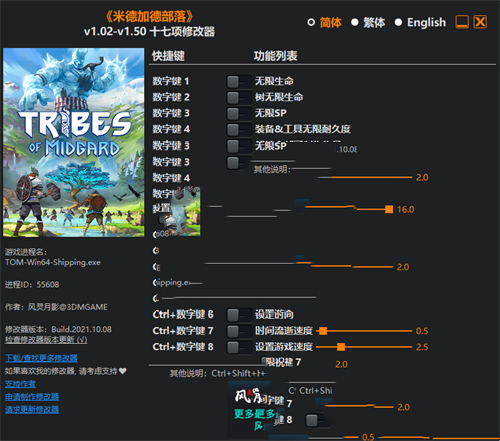
Task: Click the TOM-Win64-Shipping.exe process name
Action: click(x=53, y=262)
